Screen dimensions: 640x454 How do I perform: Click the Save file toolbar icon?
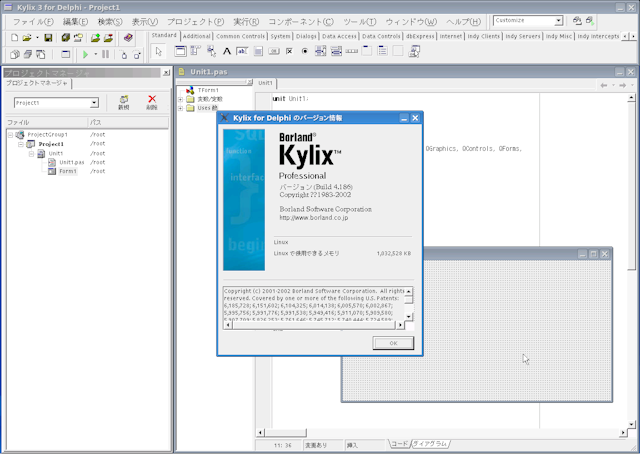tap(47, 37)
